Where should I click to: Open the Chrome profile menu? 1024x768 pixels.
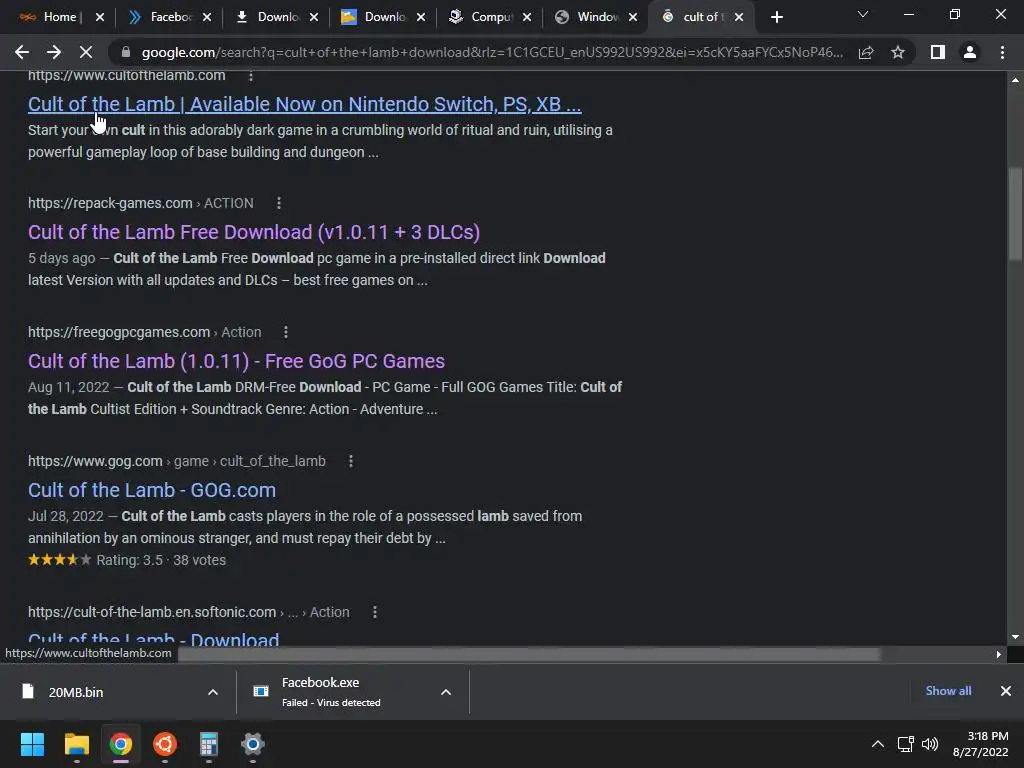(x=970, y=52)
